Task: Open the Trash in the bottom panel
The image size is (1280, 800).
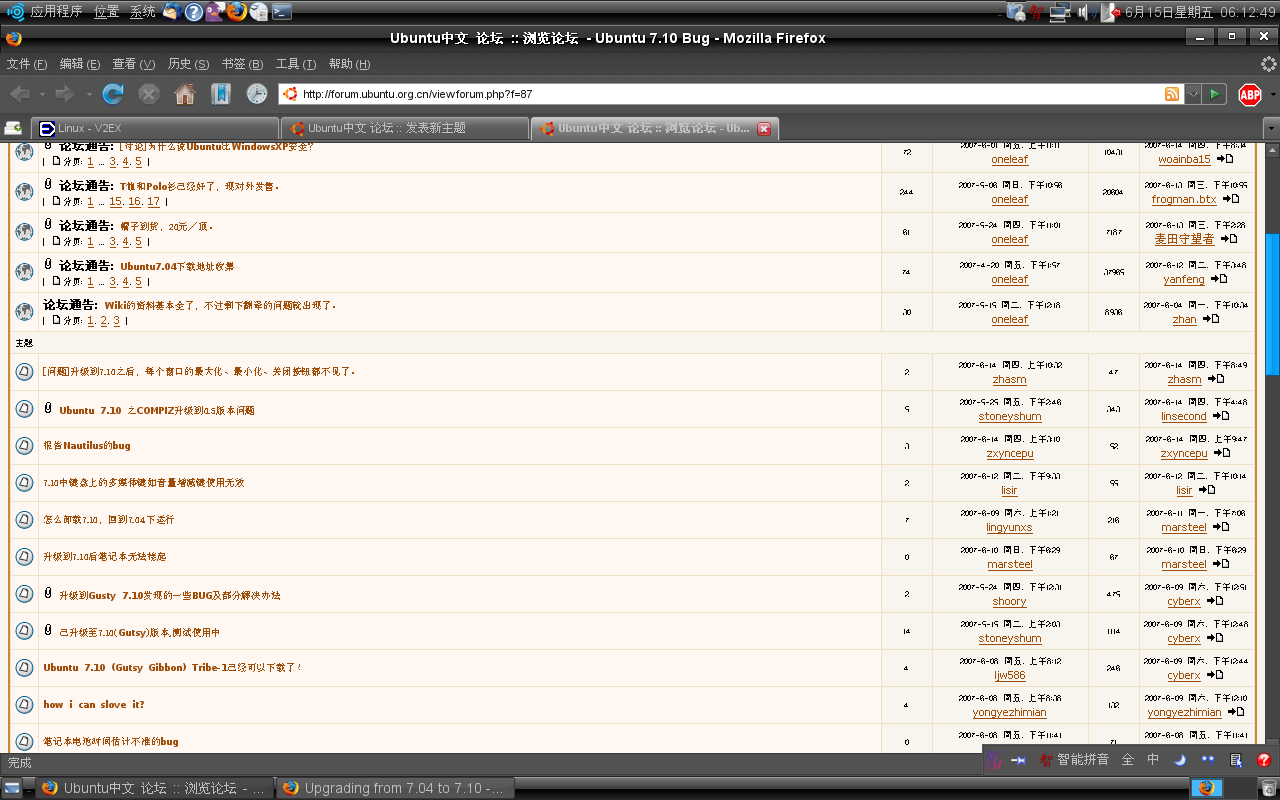Action: [1267, 788]
